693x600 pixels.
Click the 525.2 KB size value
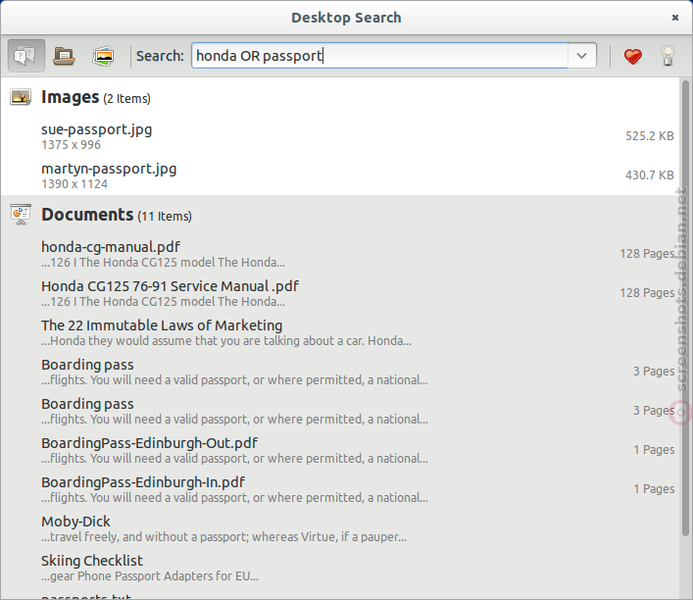(x=649, y=136)
